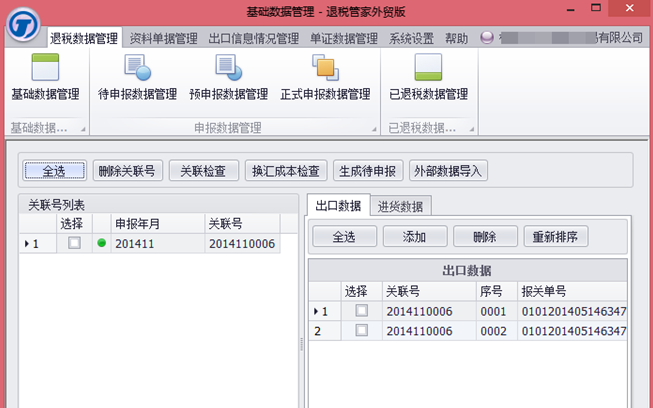Expand the 已退税数据 group launcher arrow

(472, 129)
